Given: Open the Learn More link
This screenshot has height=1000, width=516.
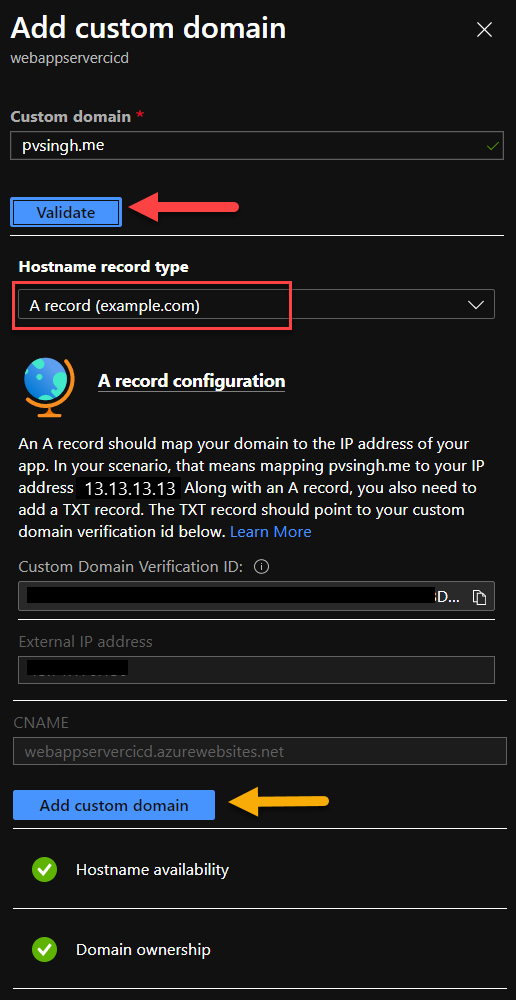Looking at the screenshot, I should coord(270,532).
